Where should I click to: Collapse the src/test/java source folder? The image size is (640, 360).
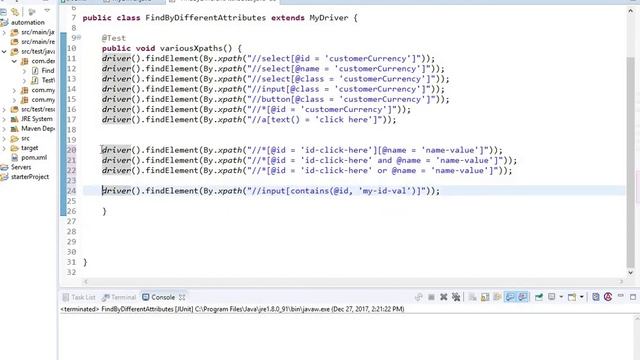pos(4,51)
